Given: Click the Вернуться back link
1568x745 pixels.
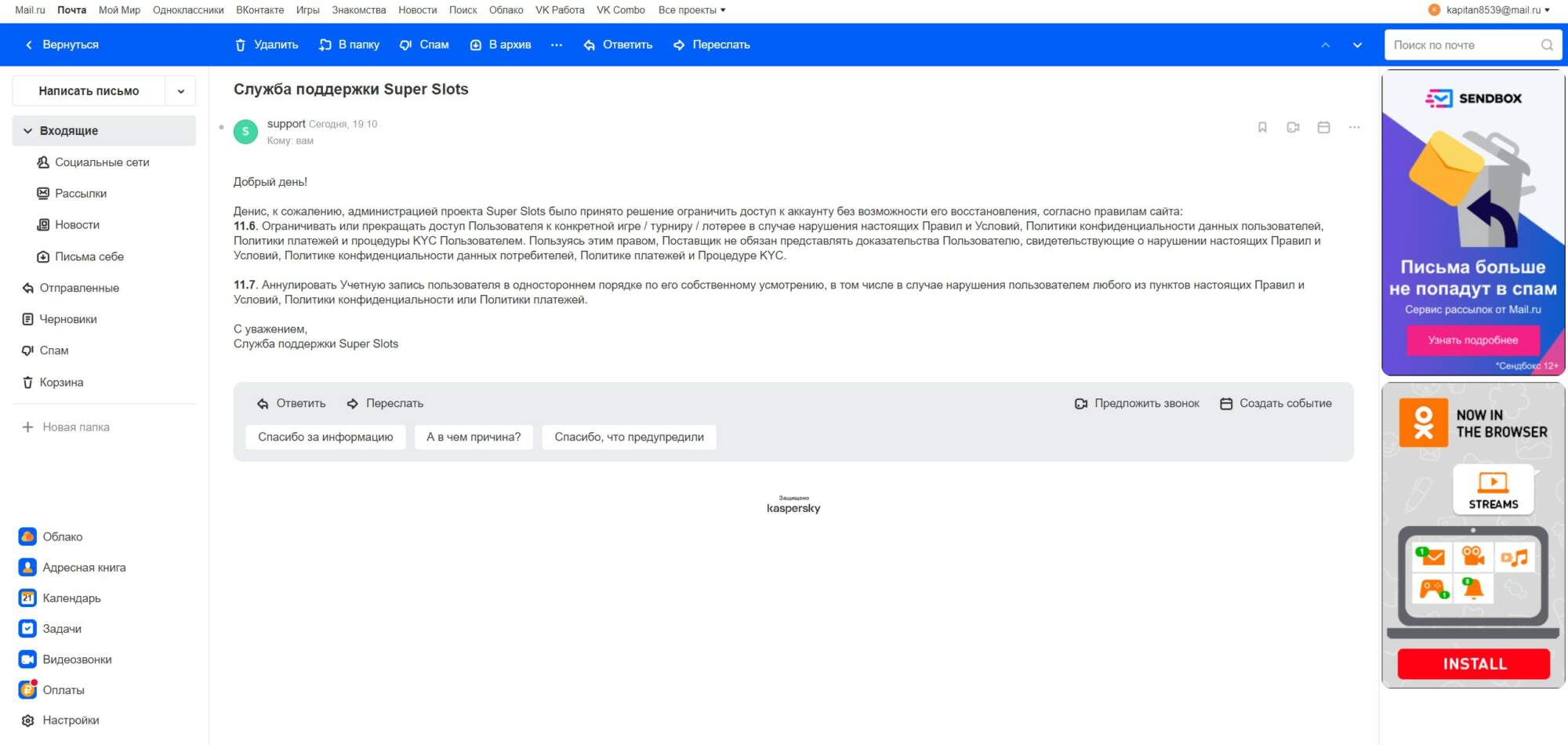Looking at the screenshot, I should point(62,45).
